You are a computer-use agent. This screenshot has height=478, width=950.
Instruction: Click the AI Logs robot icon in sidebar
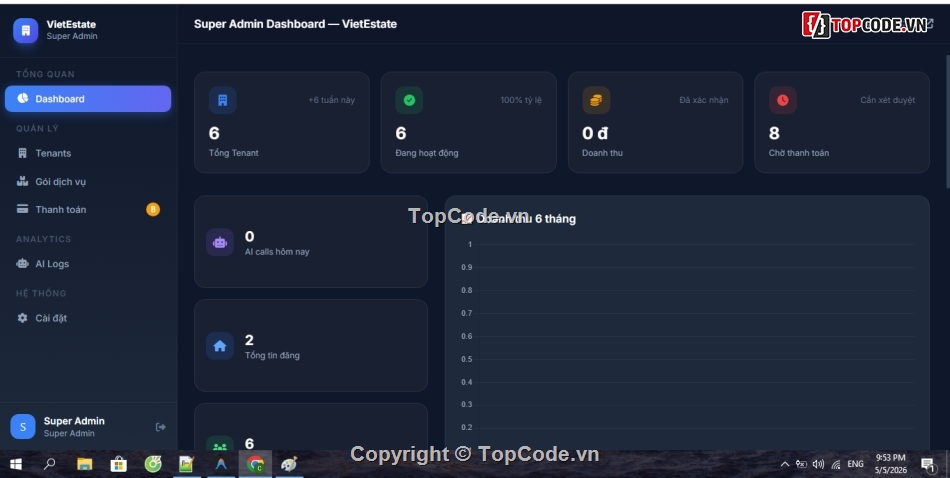coord(22,264)
